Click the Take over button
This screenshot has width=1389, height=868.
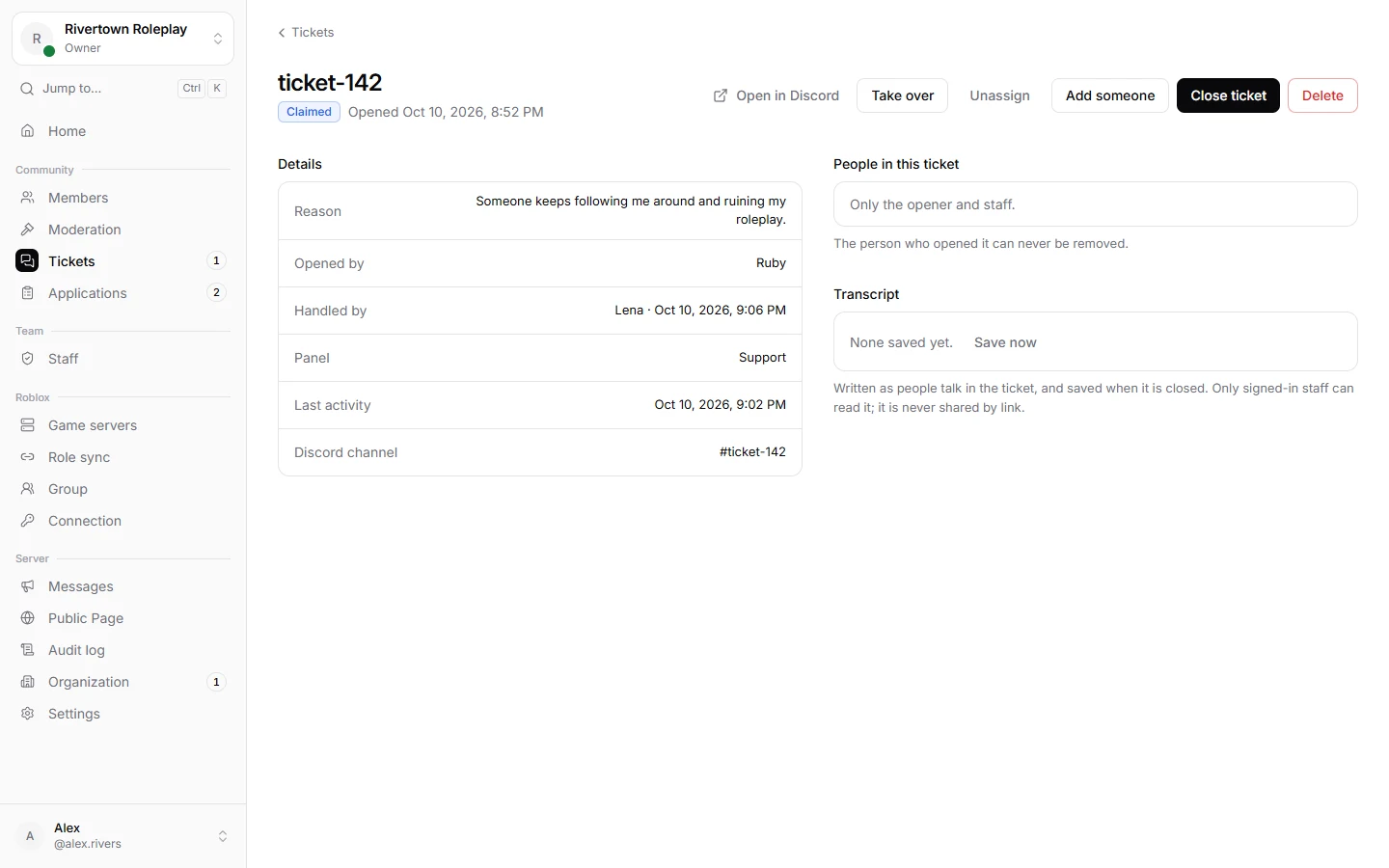click(903, 95)
